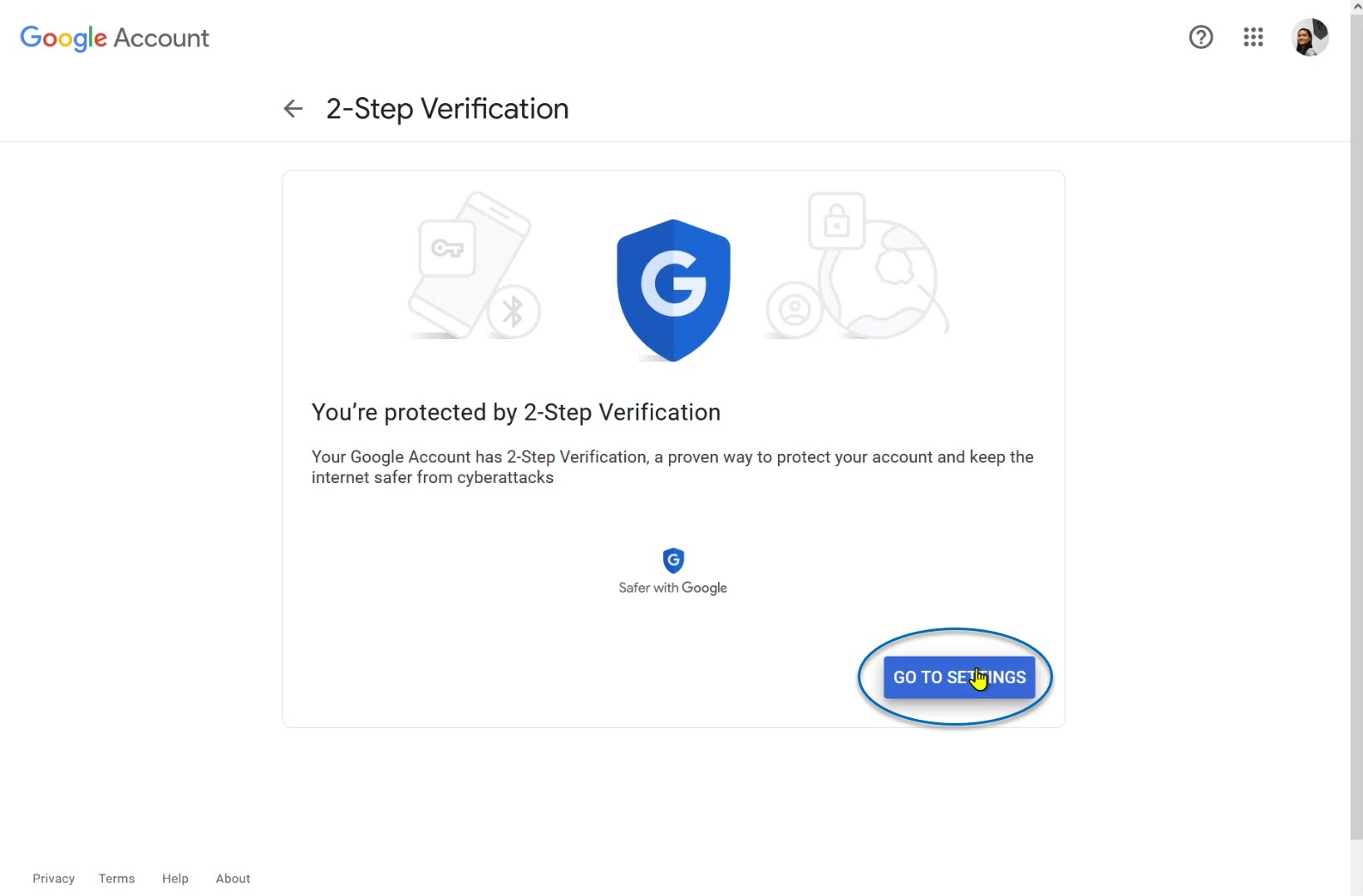Image resolution: width=1363 pixels, height=896 pixels.
Task: Click the Google Account logo
Action: tap(115, 38)
